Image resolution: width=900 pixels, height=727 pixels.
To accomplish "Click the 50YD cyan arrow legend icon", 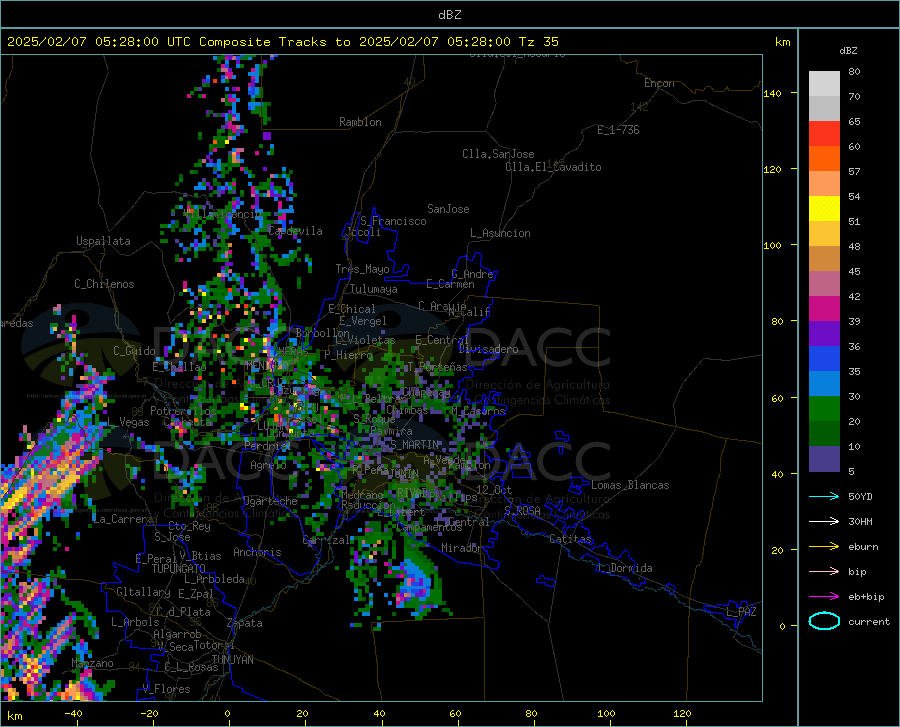I will point(824,496).
